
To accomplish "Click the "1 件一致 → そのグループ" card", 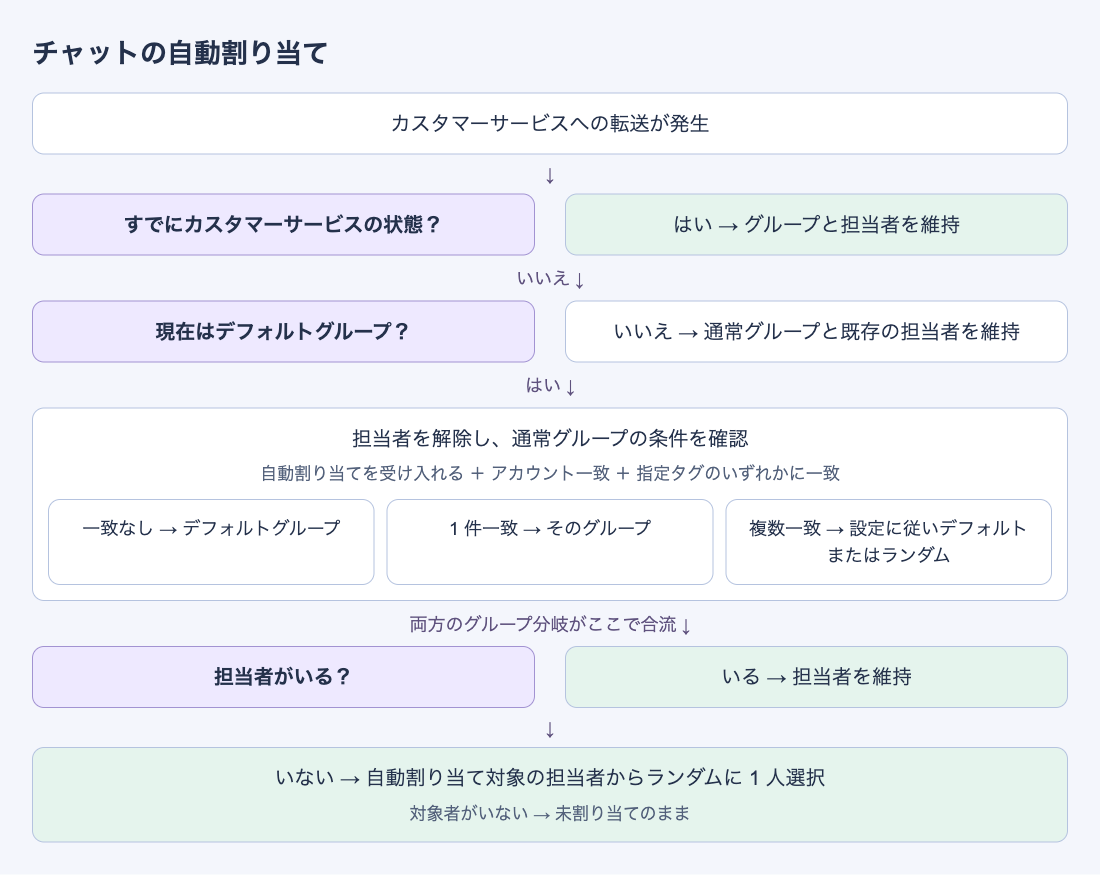I will [550, 542].
